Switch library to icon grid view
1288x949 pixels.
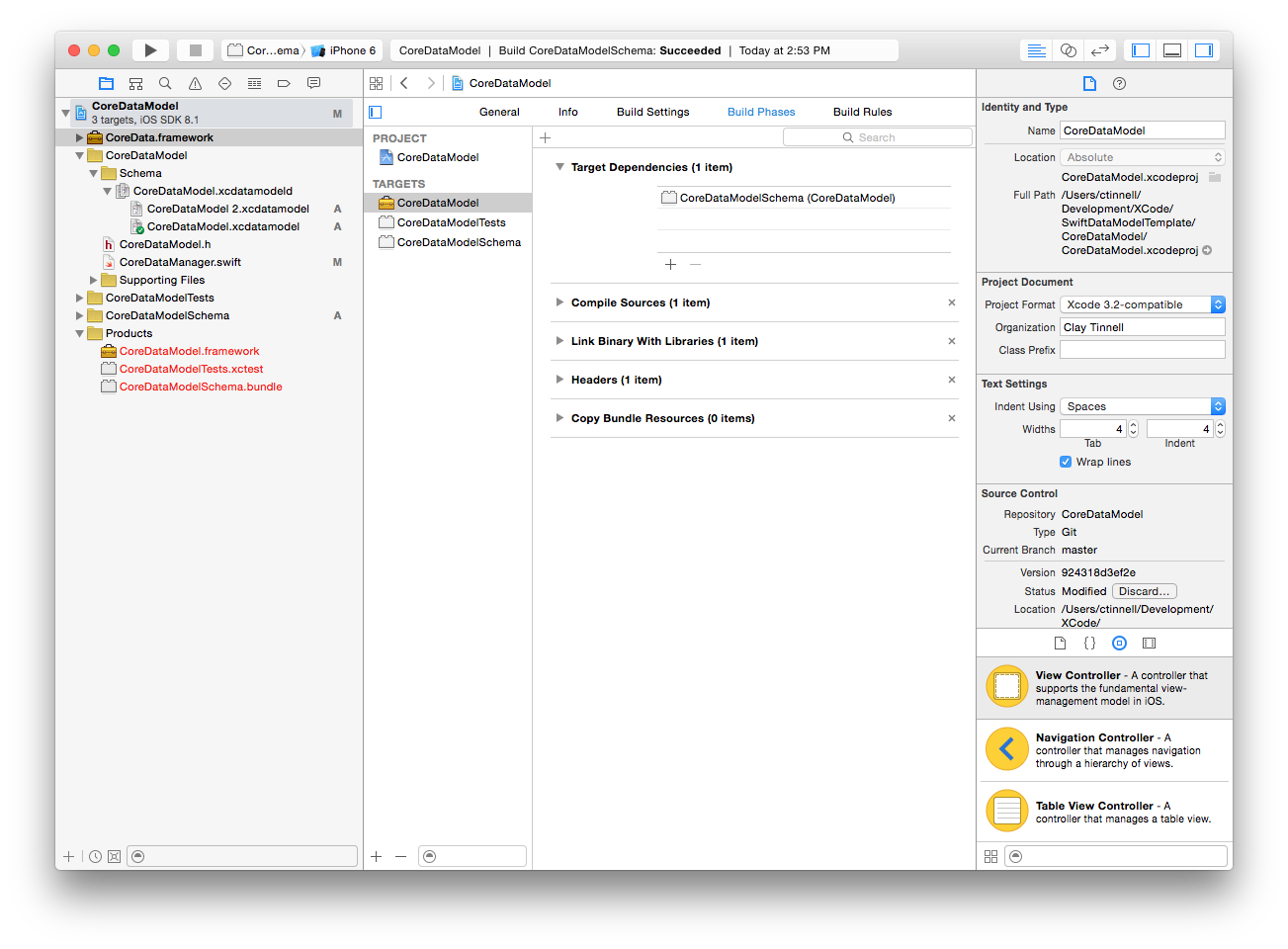pos(990,857)
